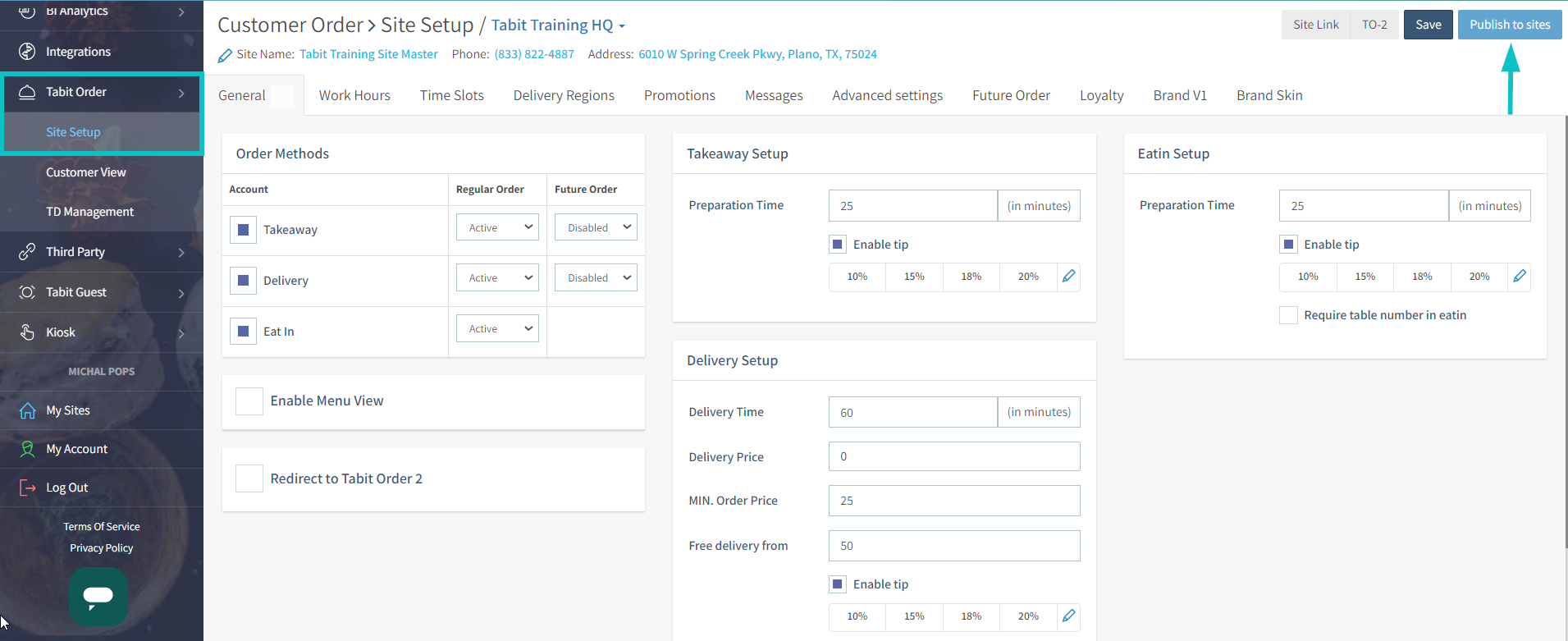Click the My Sites home icon
Image resolution: width=1568 pixels, height=641 pixels.
[x=27, y=410]
